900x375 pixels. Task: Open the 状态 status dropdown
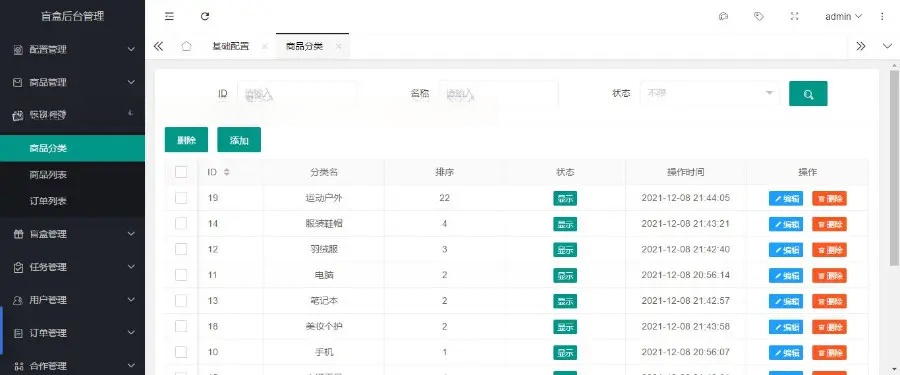[709, 93]
